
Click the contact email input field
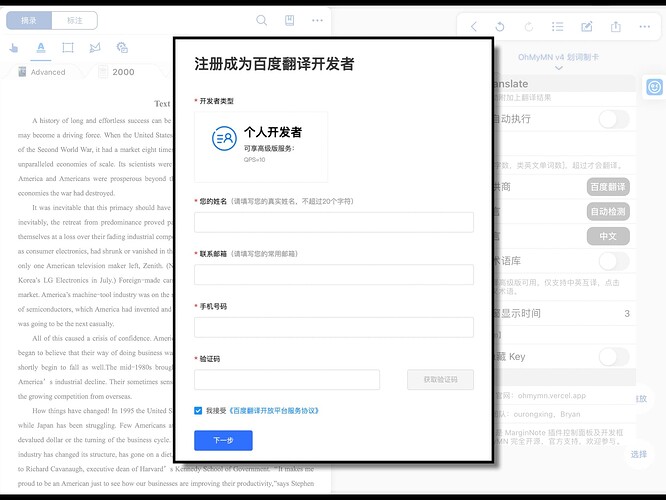coord(334,274)
